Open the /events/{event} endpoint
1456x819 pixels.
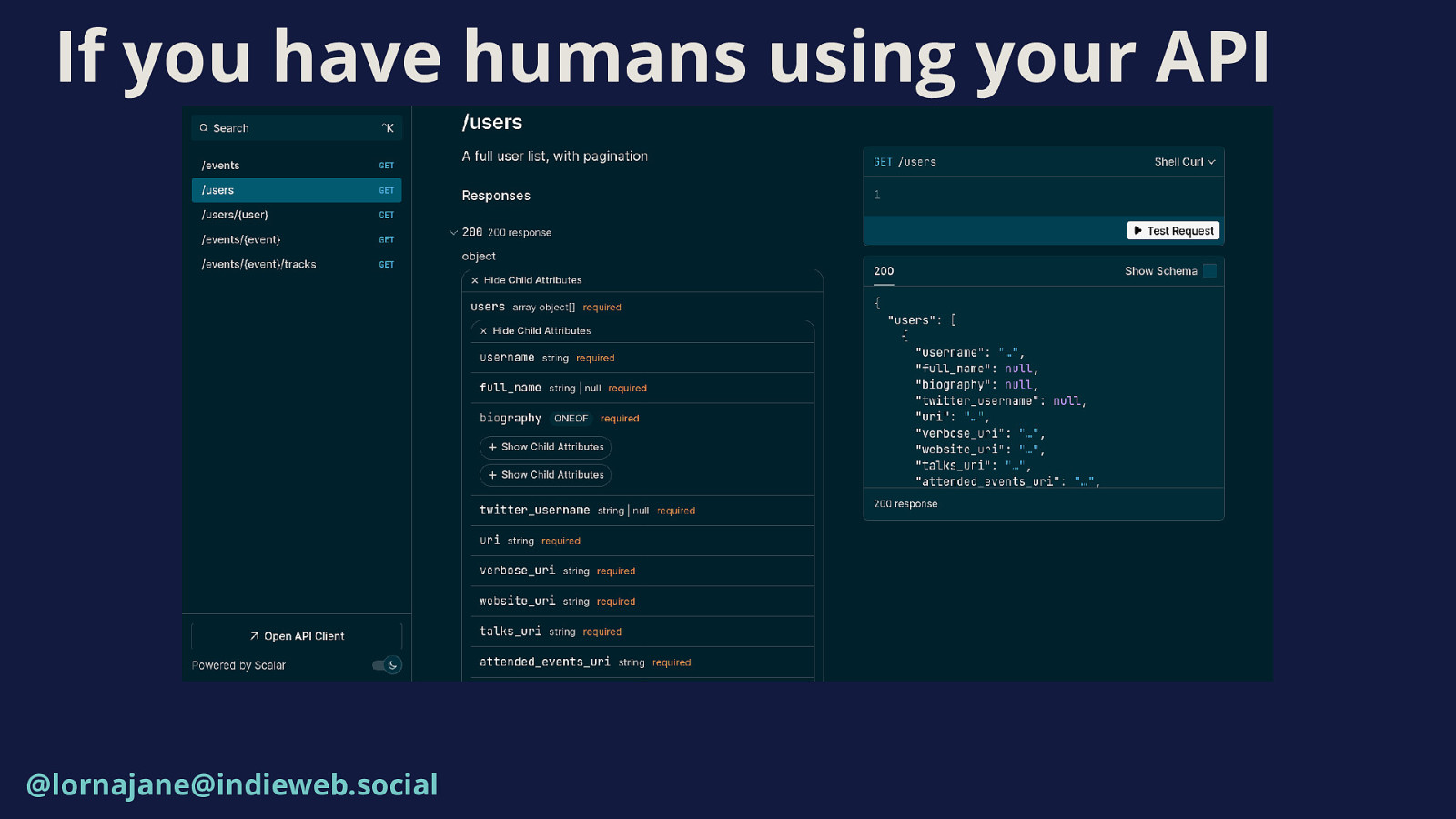pyautogui.click(x=297, y=239)
